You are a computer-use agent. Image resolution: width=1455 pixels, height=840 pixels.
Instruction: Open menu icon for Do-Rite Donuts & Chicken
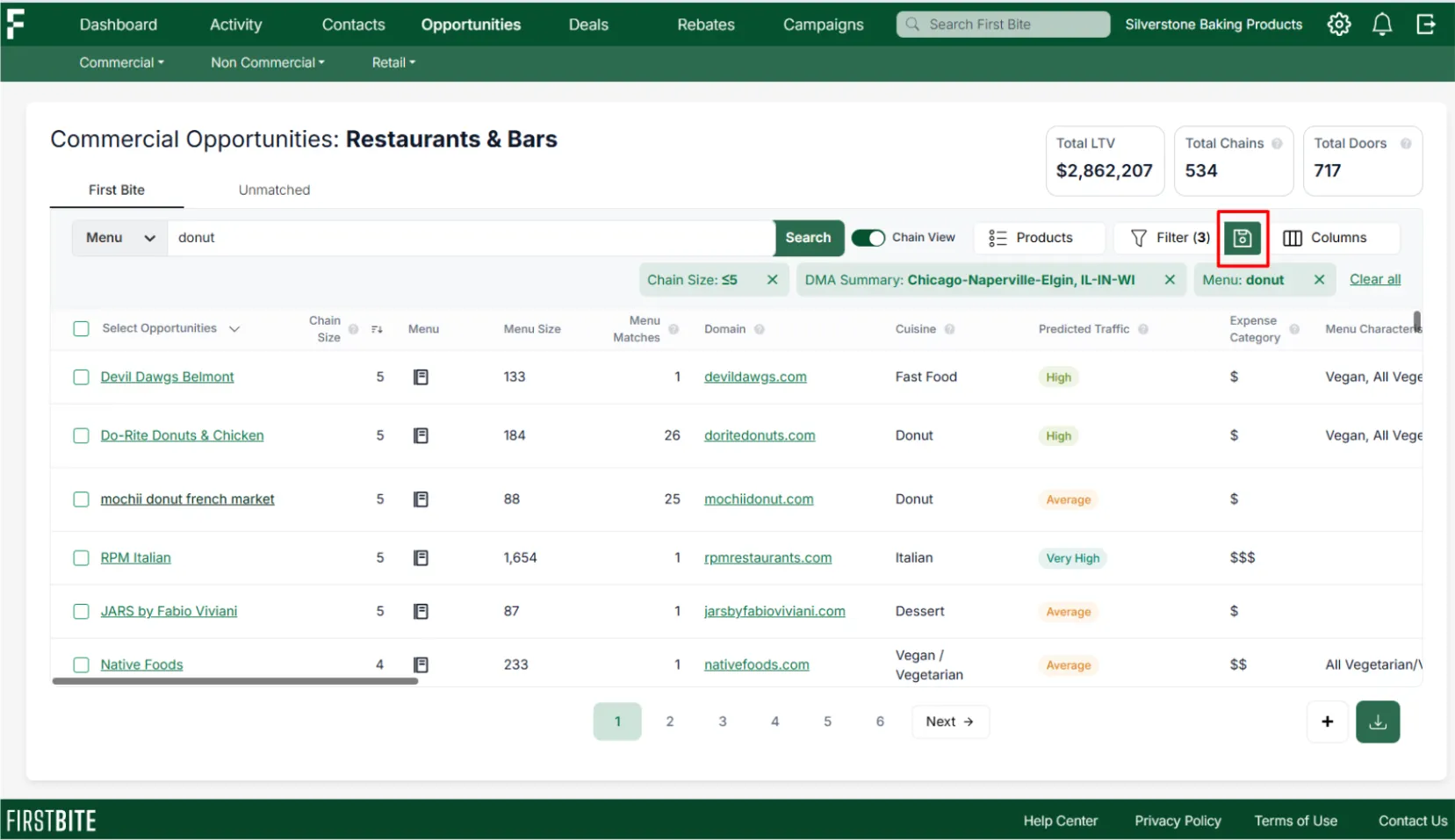tap(421, 435)
